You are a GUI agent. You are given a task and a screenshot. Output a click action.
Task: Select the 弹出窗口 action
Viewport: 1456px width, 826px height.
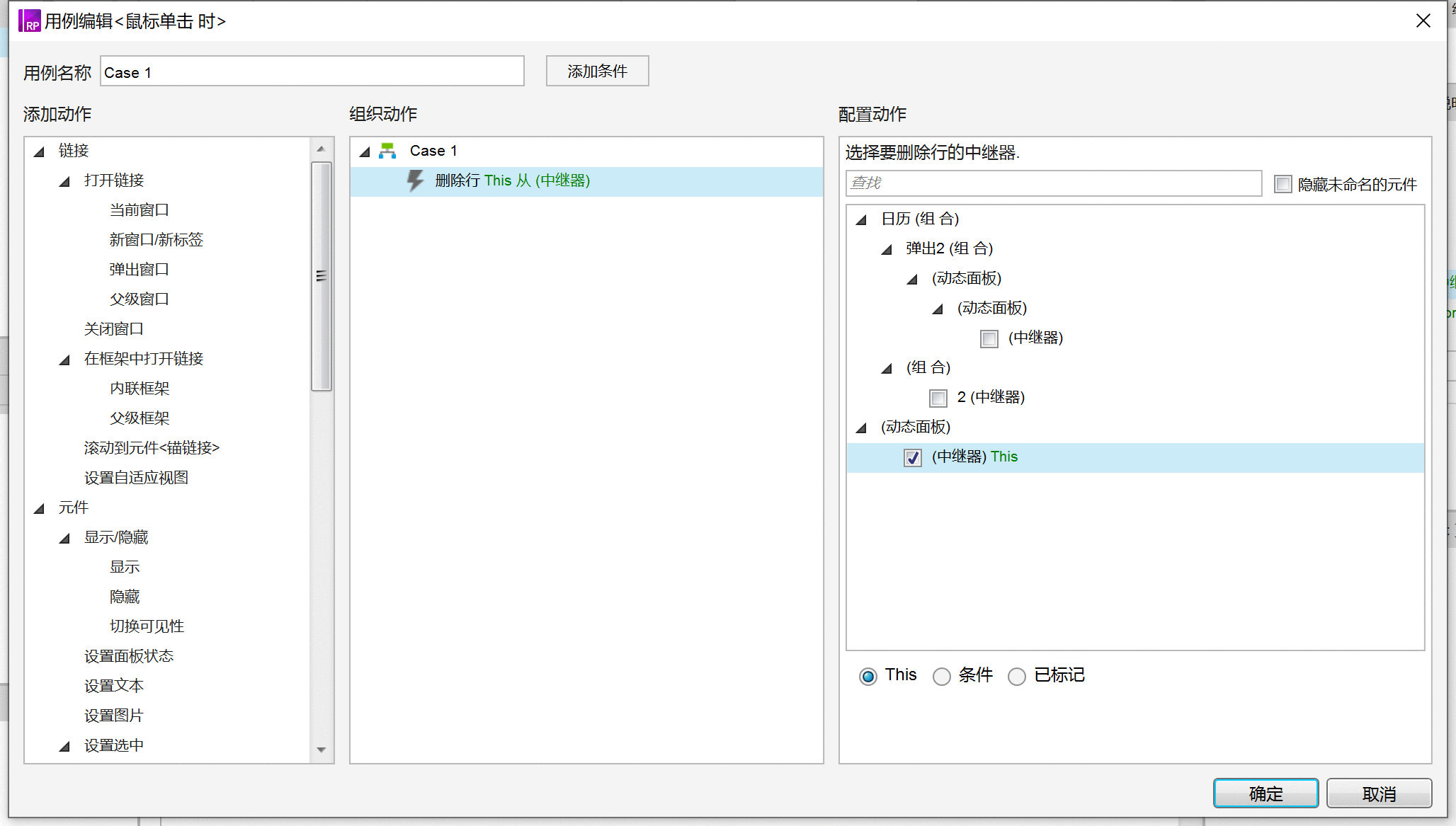pos(140,270)
